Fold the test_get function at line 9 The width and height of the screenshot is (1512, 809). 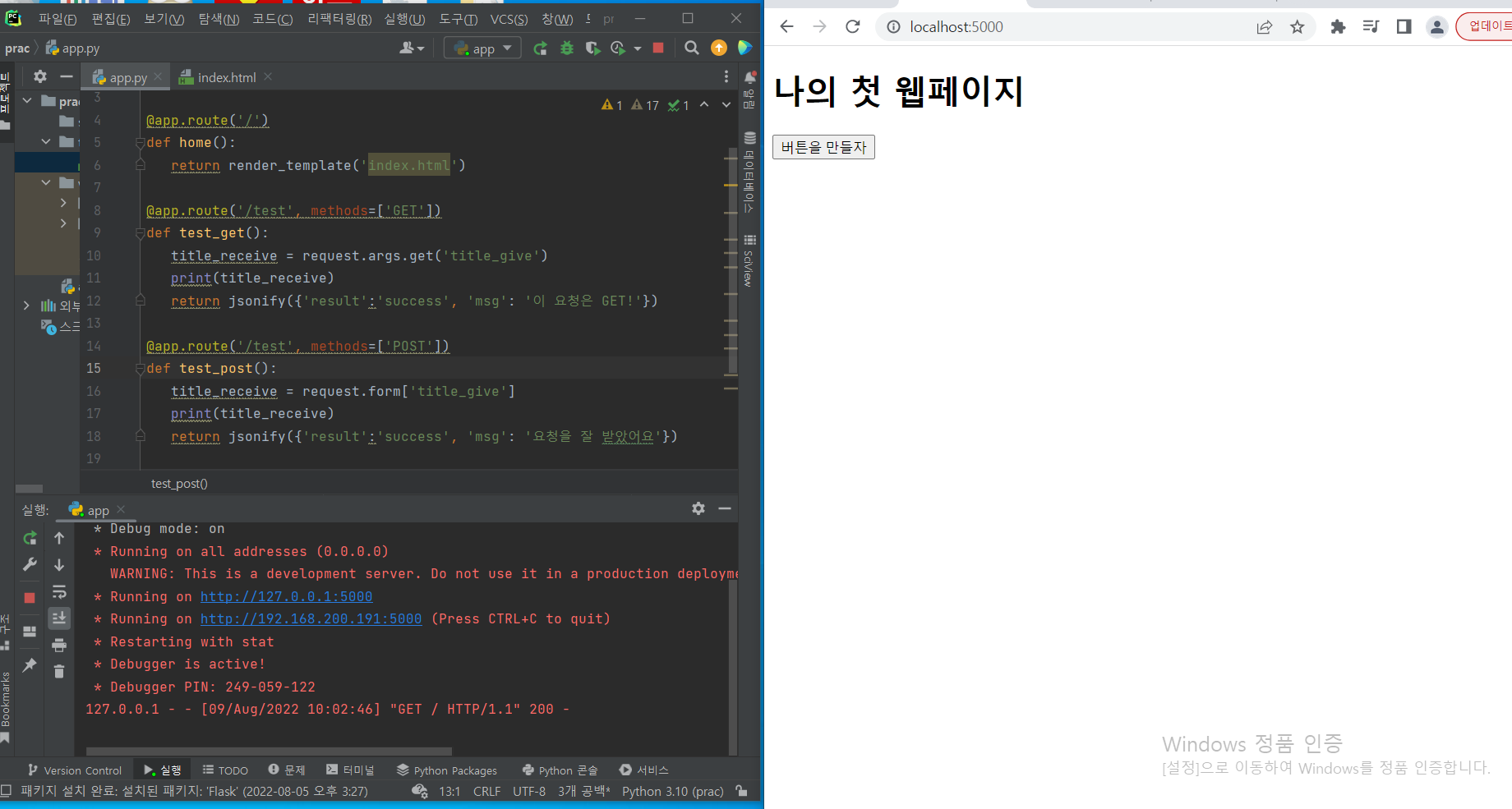point(141,233)
